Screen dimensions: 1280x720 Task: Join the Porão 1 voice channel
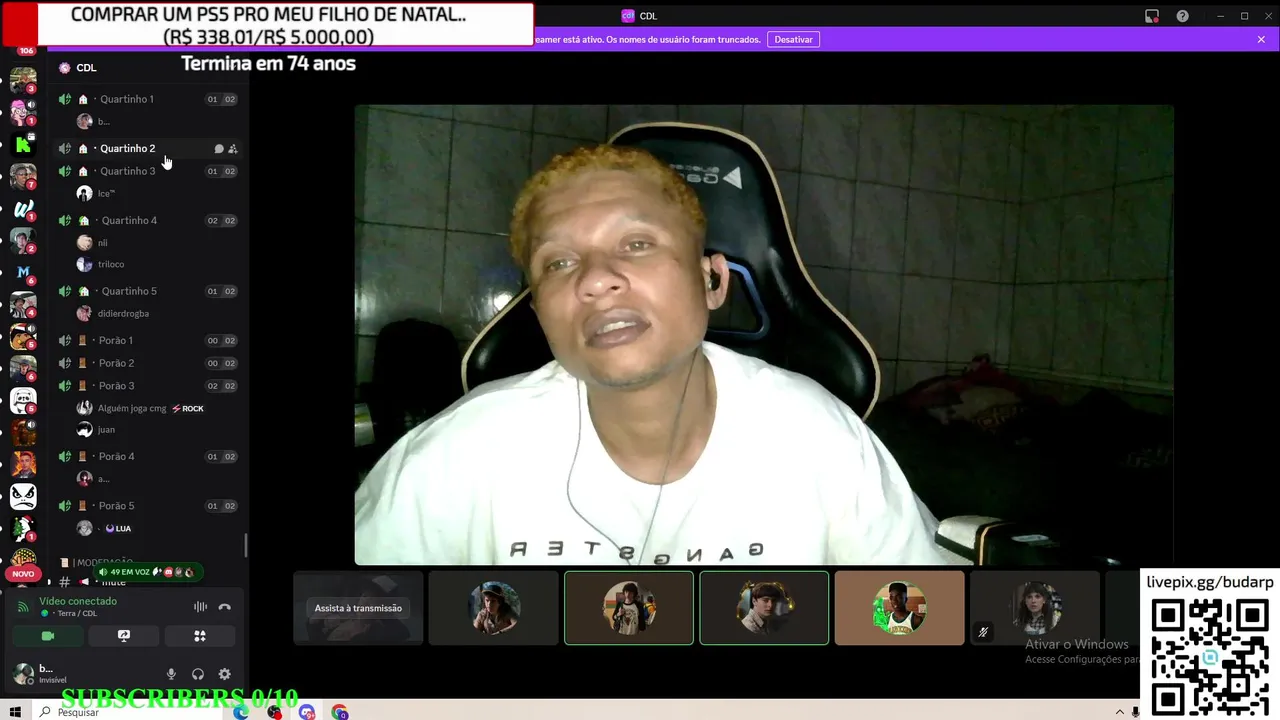(x=148, y=340)
